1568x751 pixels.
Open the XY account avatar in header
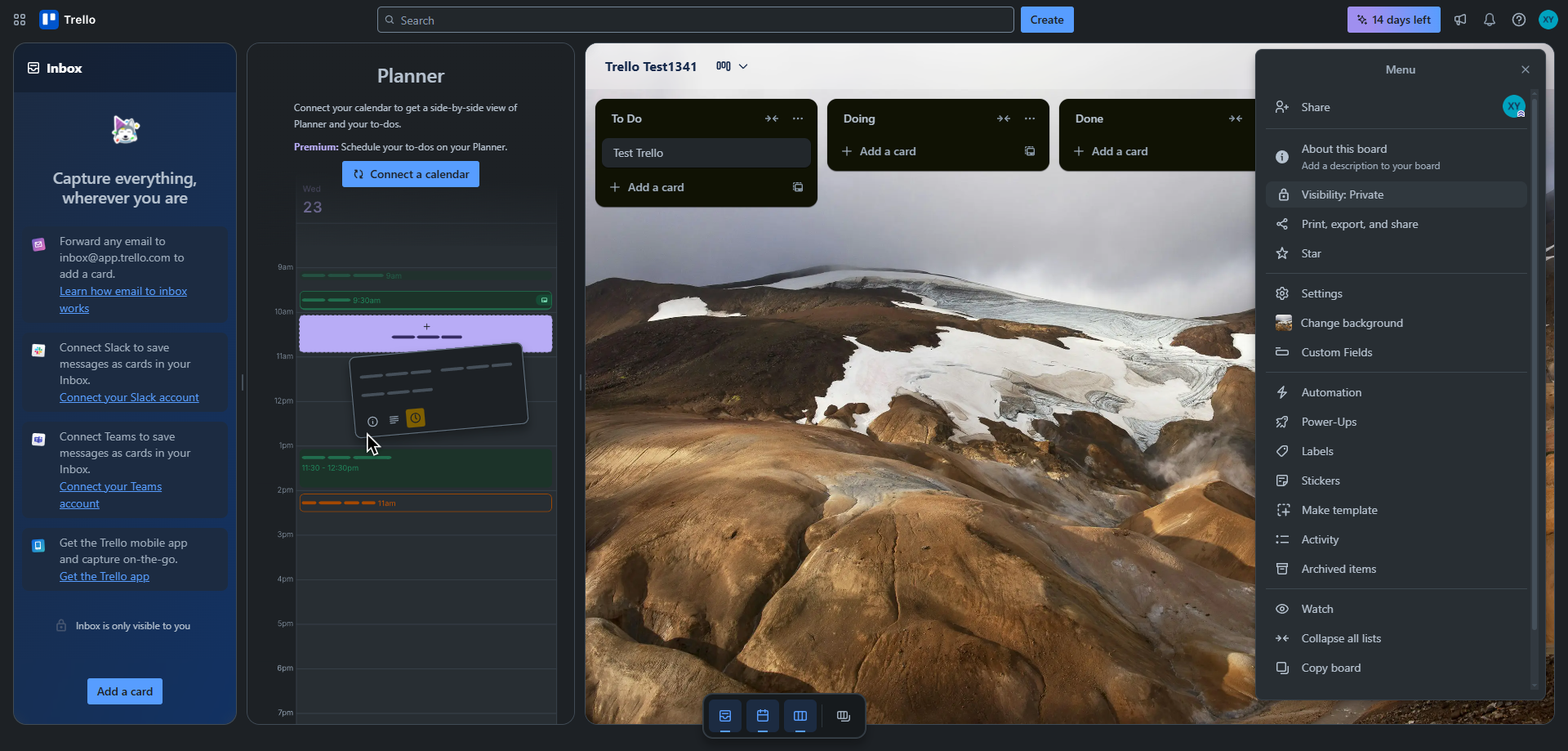(1548, 20)
